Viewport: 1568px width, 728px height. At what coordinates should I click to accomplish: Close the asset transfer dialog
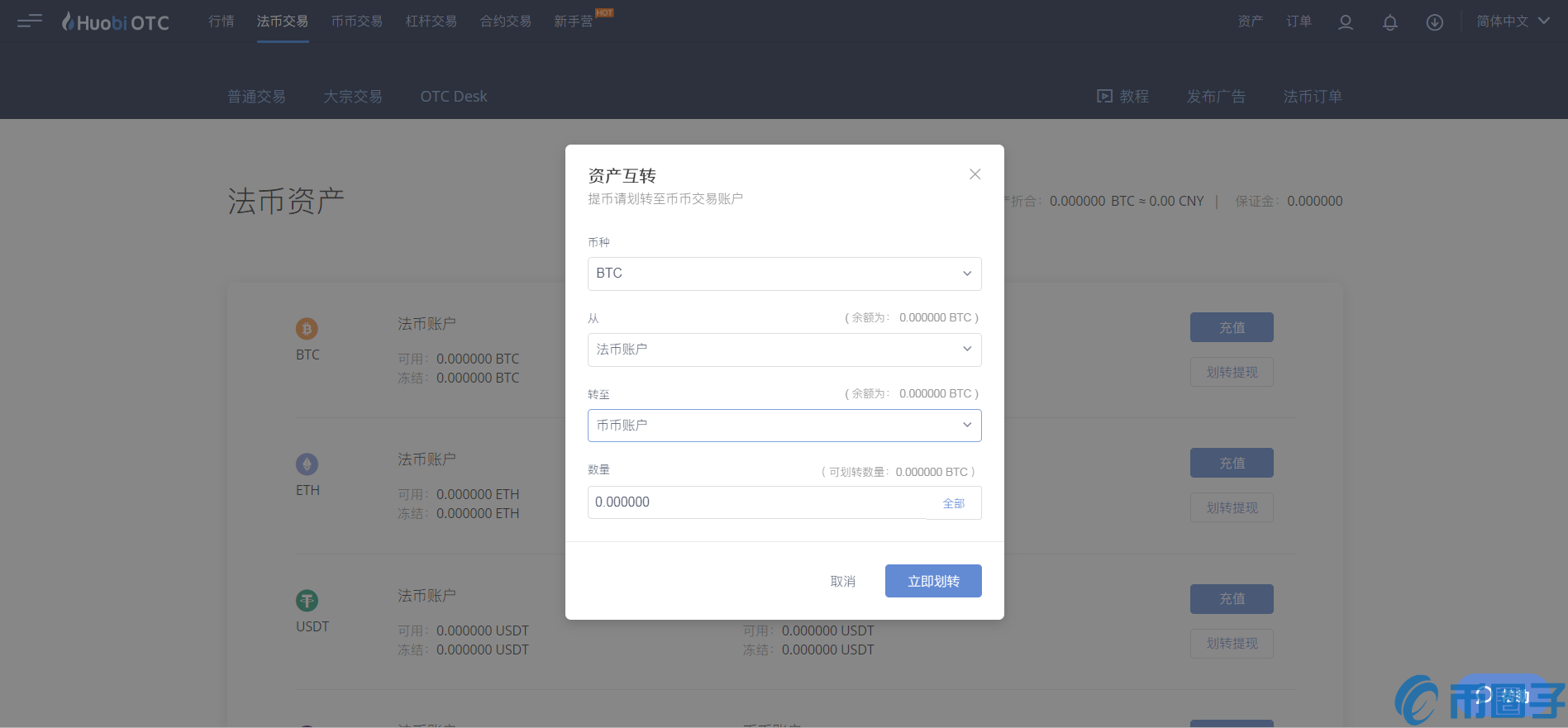click(975, 174)
